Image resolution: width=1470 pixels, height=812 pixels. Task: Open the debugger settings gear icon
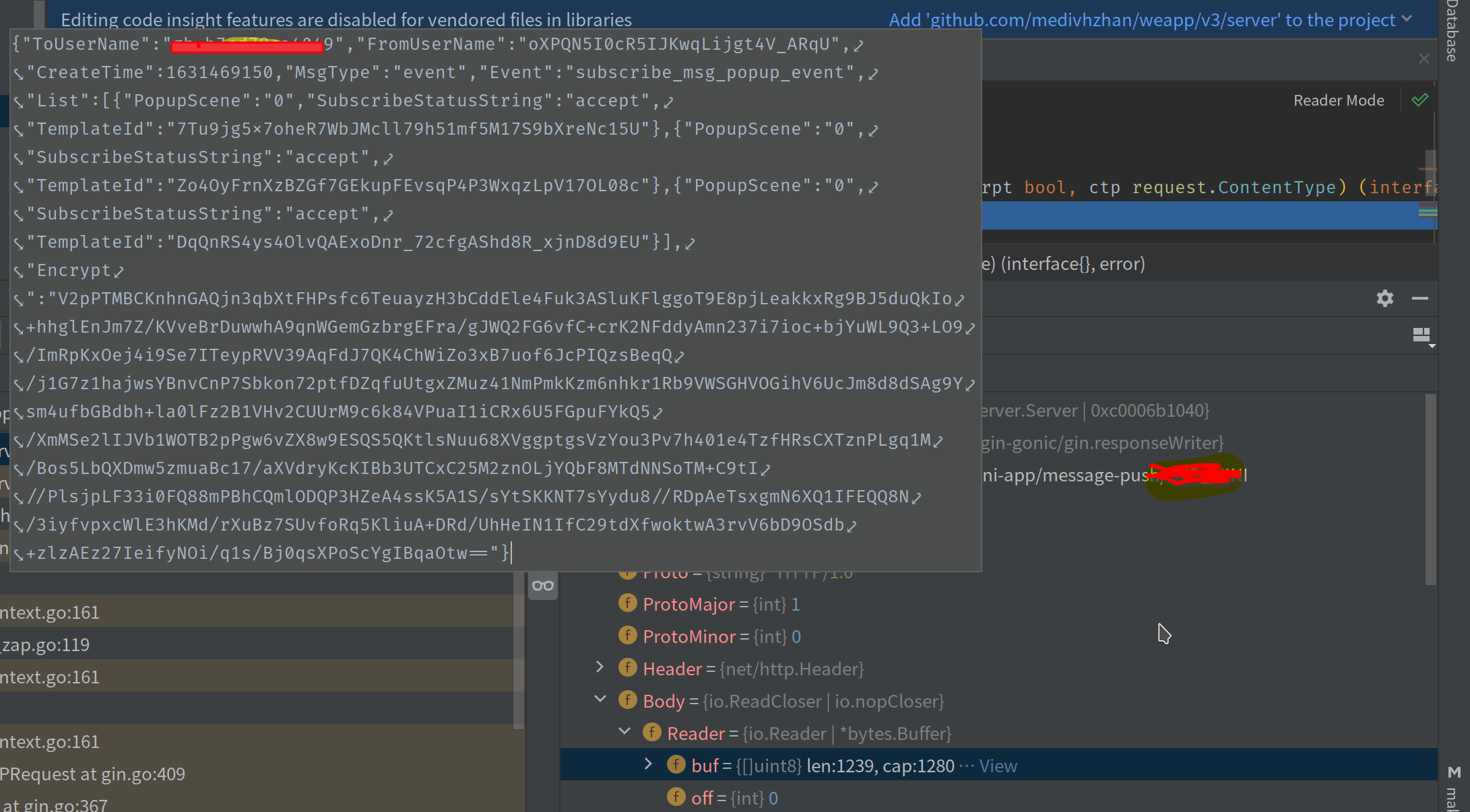point(1384,298)
